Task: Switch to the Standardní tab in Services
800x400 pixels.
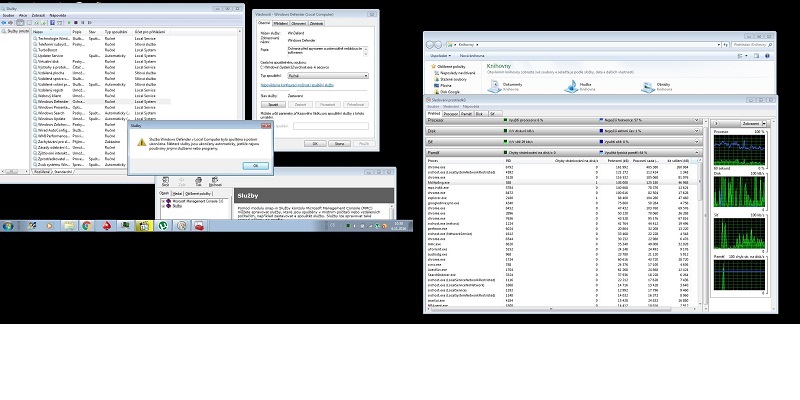Action: (62, 172)
